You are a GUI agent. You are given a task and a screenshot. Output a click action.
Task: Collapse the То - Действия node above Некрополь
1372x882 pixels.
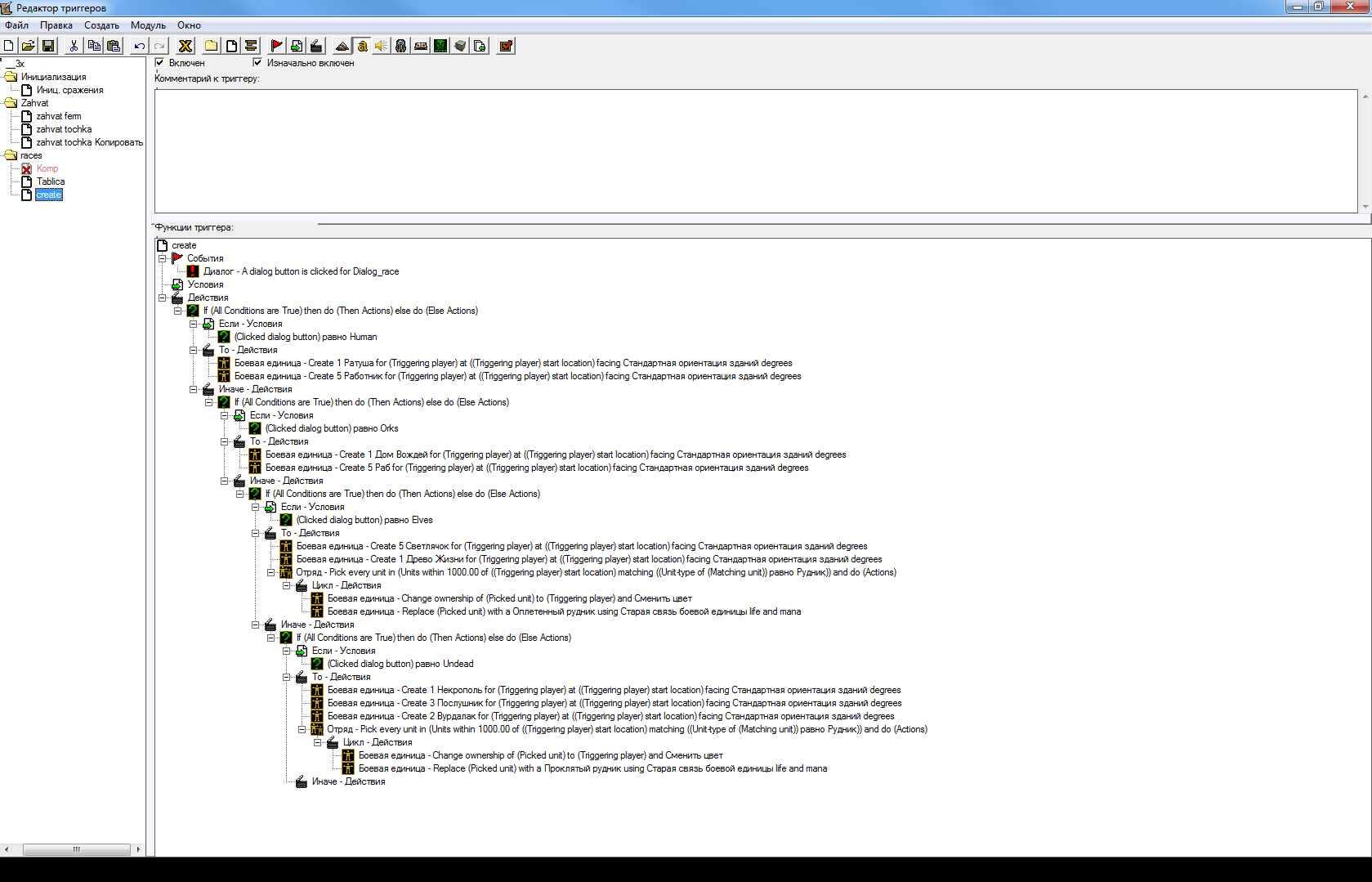tap(287, 677)
